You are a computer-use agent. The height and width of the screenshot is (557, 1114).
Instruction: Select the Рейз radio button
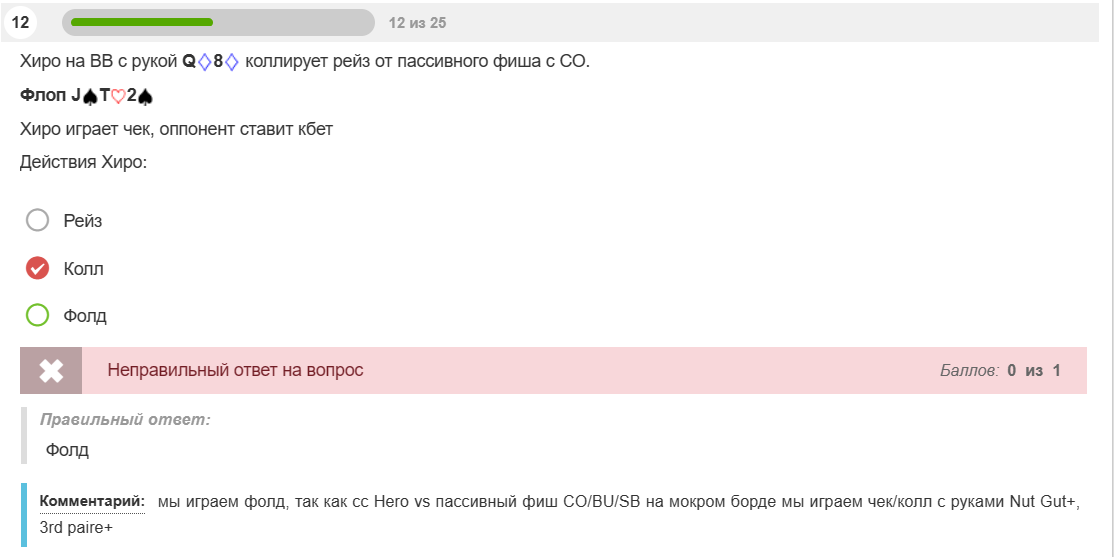pyautogui.click(x=37, y=220)
